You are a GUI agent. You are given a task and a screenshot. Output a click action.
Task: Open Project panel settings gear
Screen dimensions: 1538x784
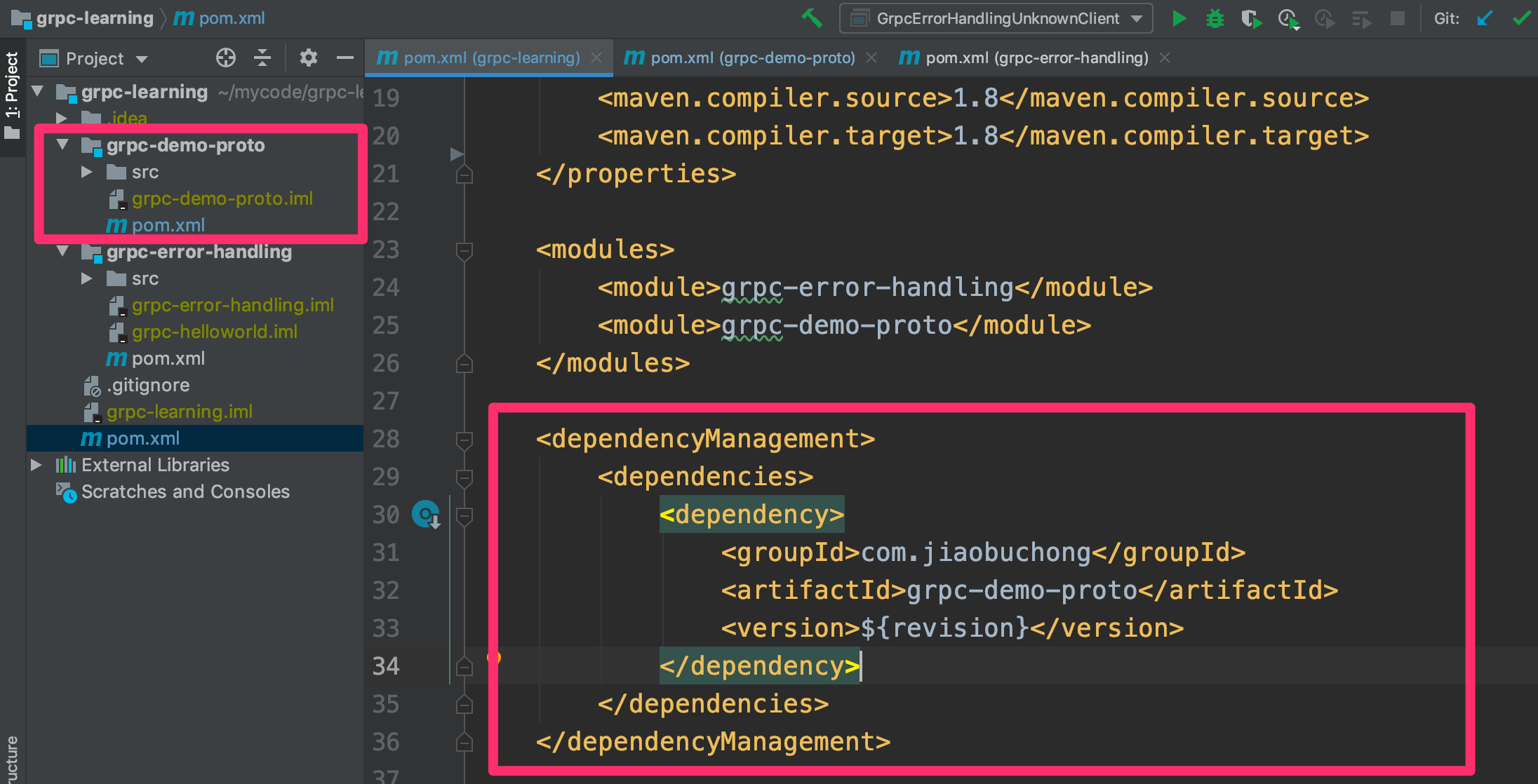[x=309, y=58]
